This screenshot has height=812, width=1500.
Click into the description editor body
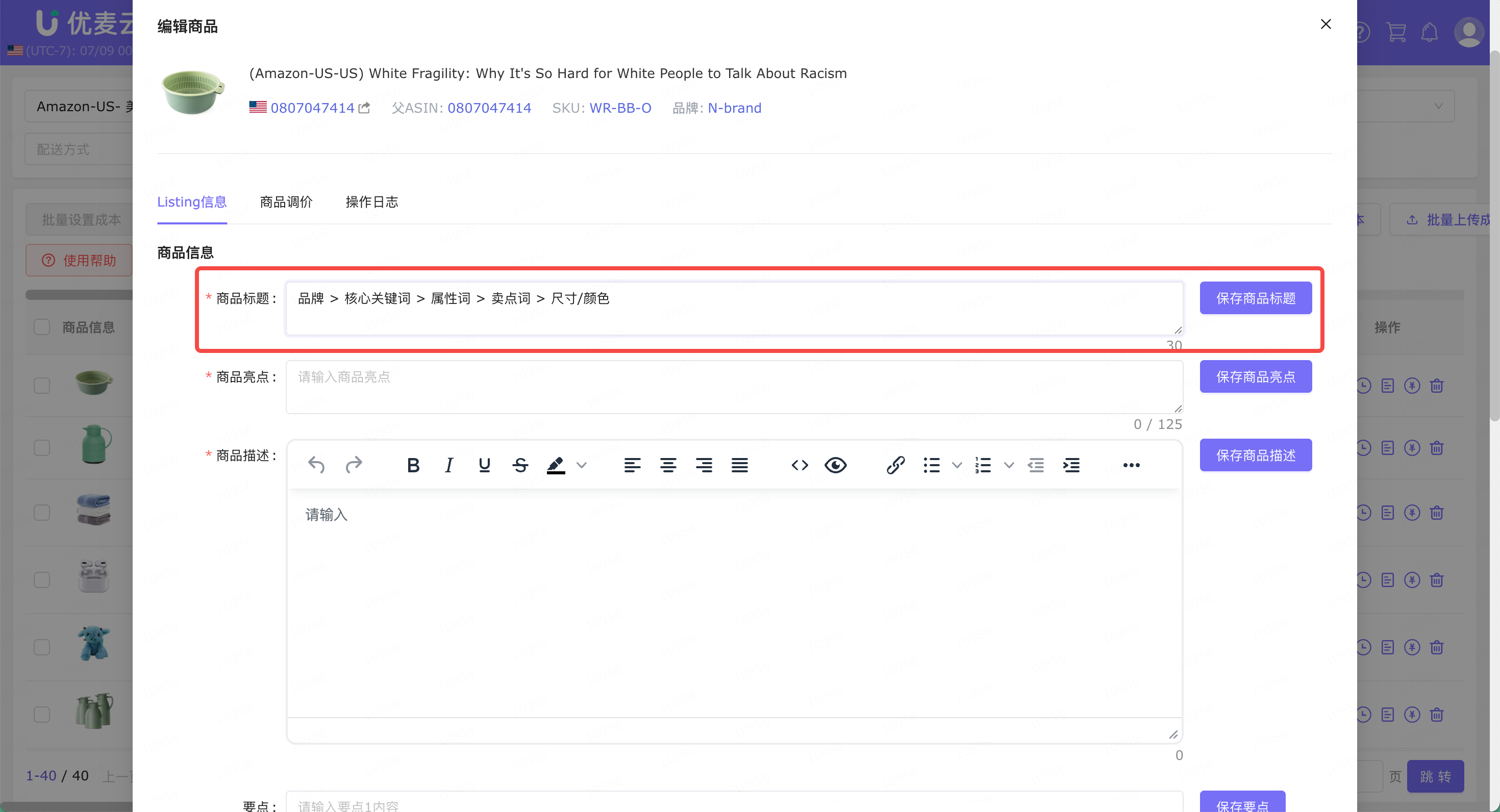pyautogui.click(x=734, y=602)
